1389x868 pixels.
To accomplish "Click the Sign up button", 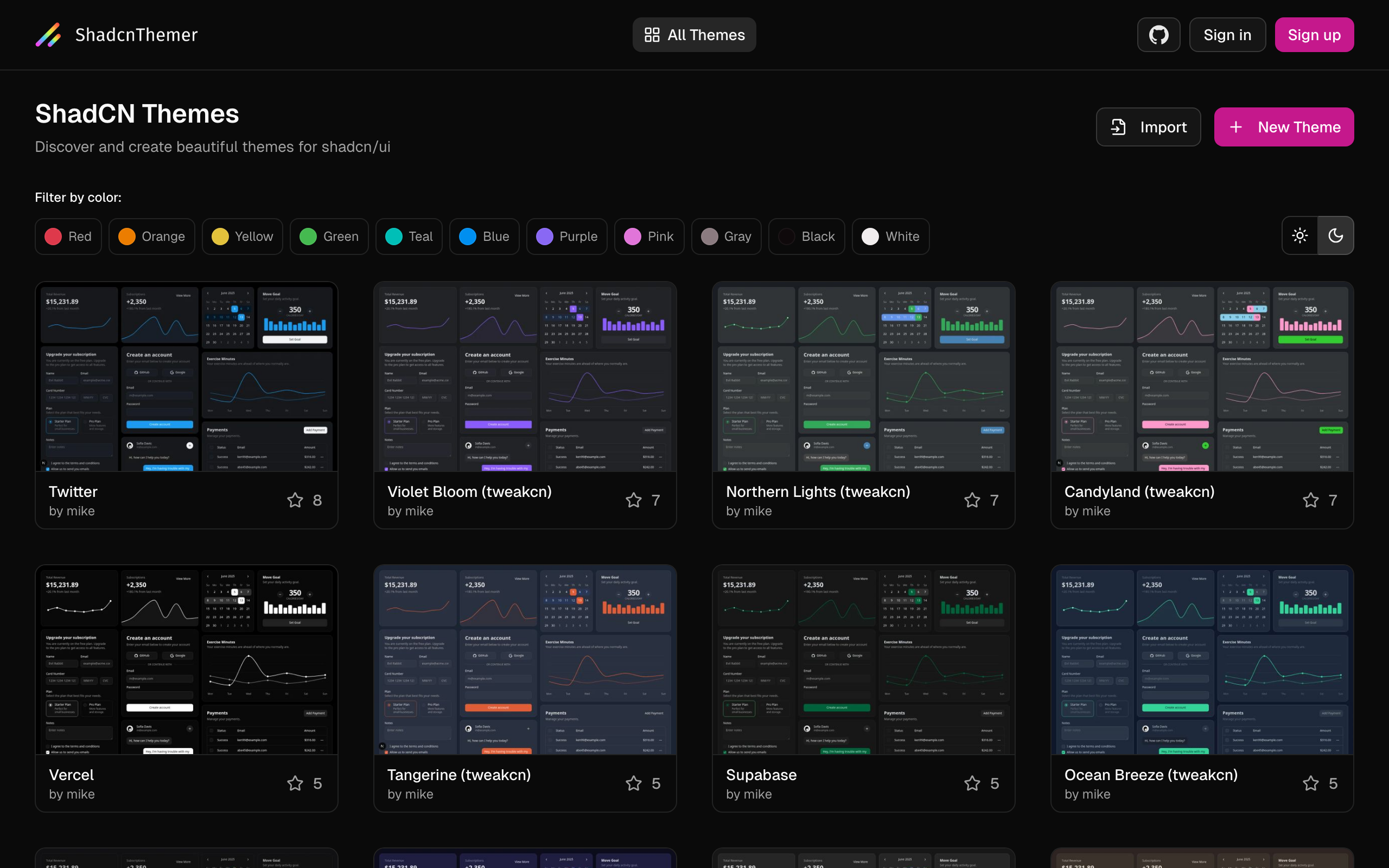I will click(x=1314, y=35).
